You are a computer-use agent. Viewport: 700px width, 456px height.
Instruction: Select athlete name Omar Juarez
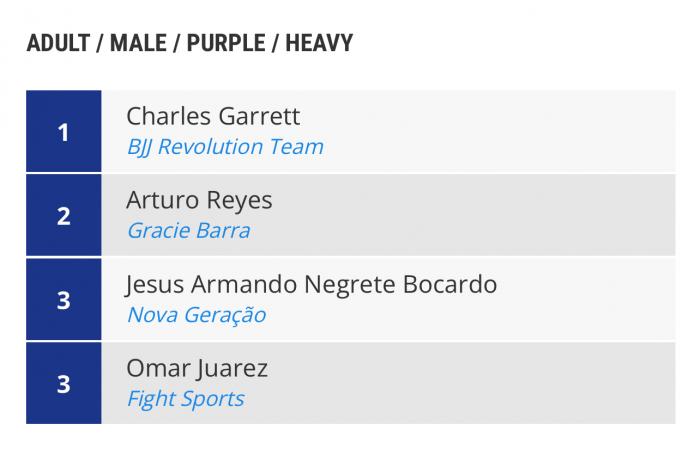click(x=197, y=368)
